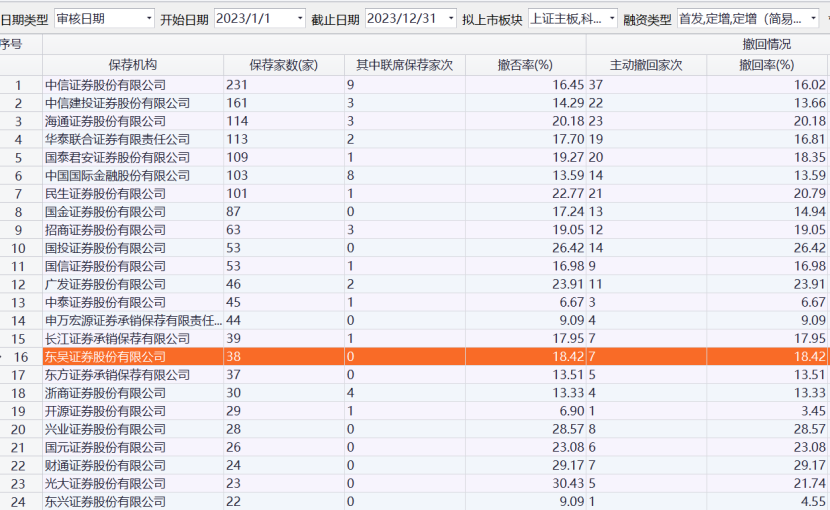This screenshot has width=830, height=510.
Task: Click row number 10 cell
Action: tap(18, 248)
